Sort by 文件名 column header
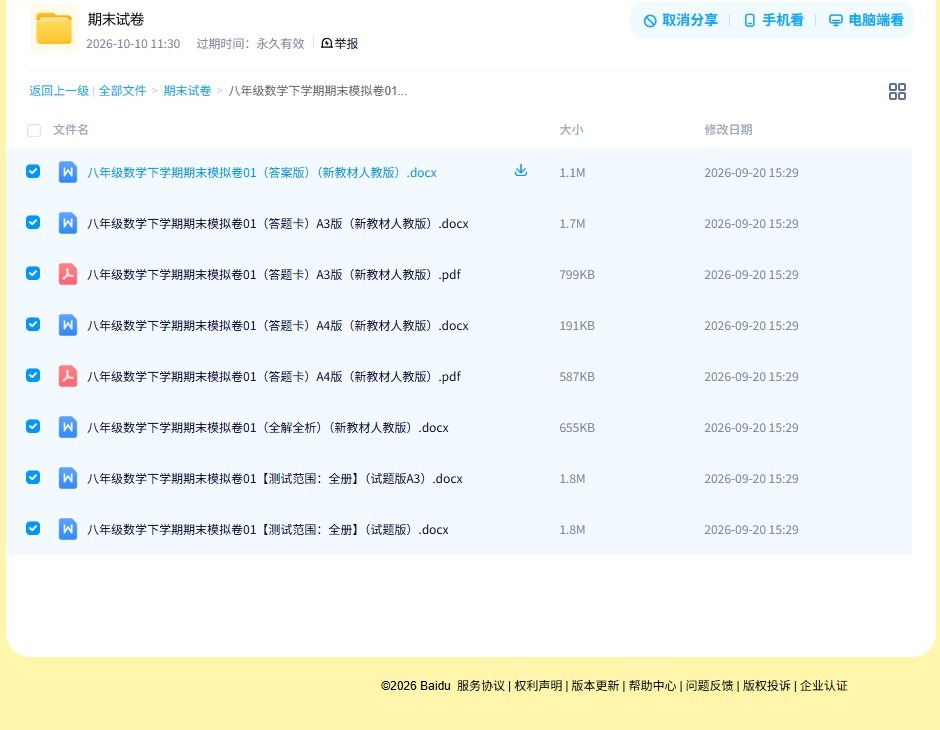Viewport: 940px width, 730px height. point(71,129)
